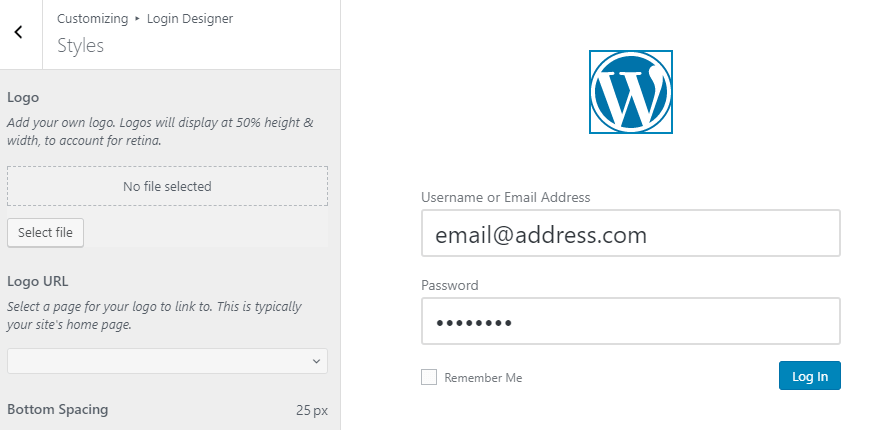Click the Logo URL section label
Image resolution: width=883 pixels, height=430 pixels.
[x=38, y=281]
